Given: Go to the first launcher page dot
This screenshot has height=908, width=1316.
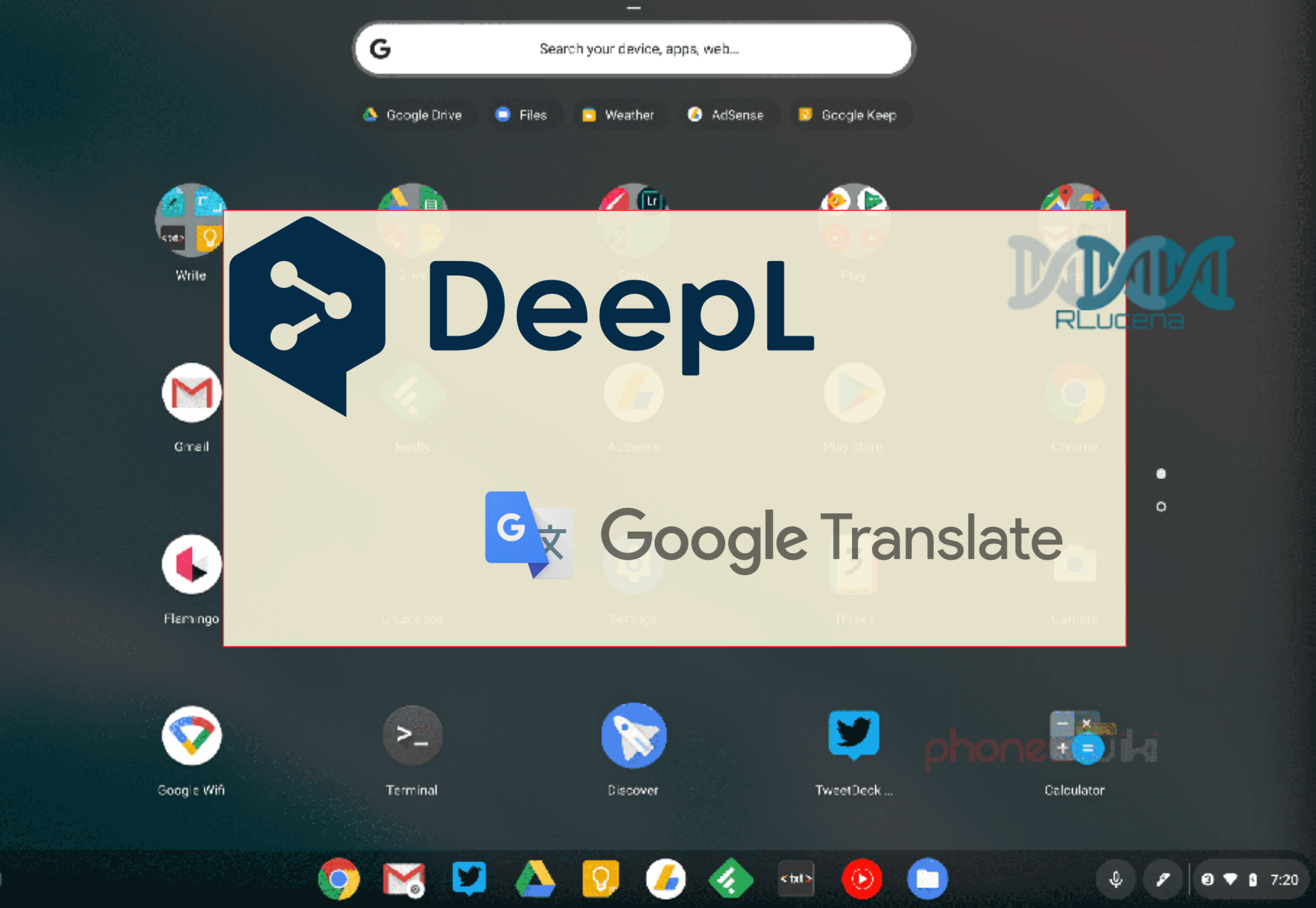Looking at the screenshot, I should pos(1161,474).
